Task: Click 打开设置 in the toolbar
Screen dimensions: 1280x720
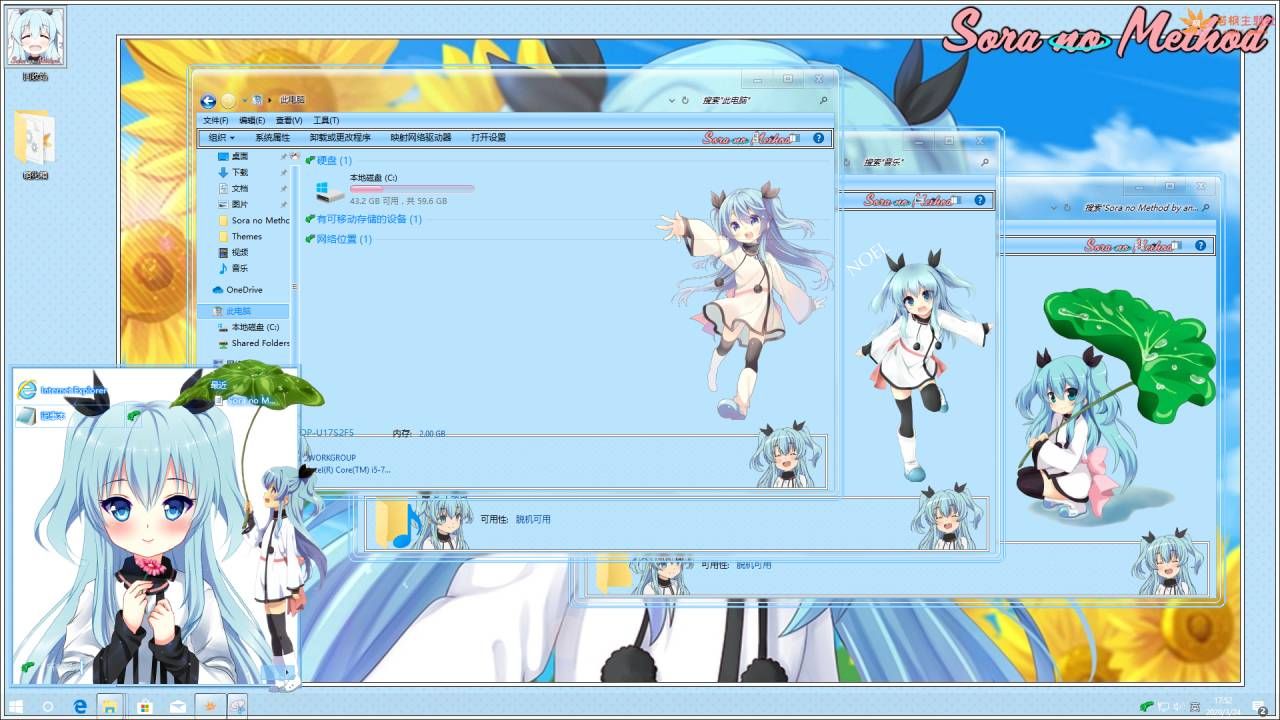Action: [x=489, y=138]
